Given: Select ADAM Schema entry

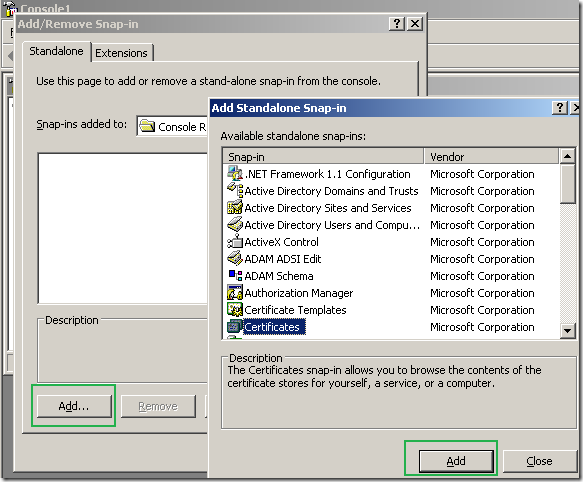Looking at the screenshot, I should click(279, 276).
